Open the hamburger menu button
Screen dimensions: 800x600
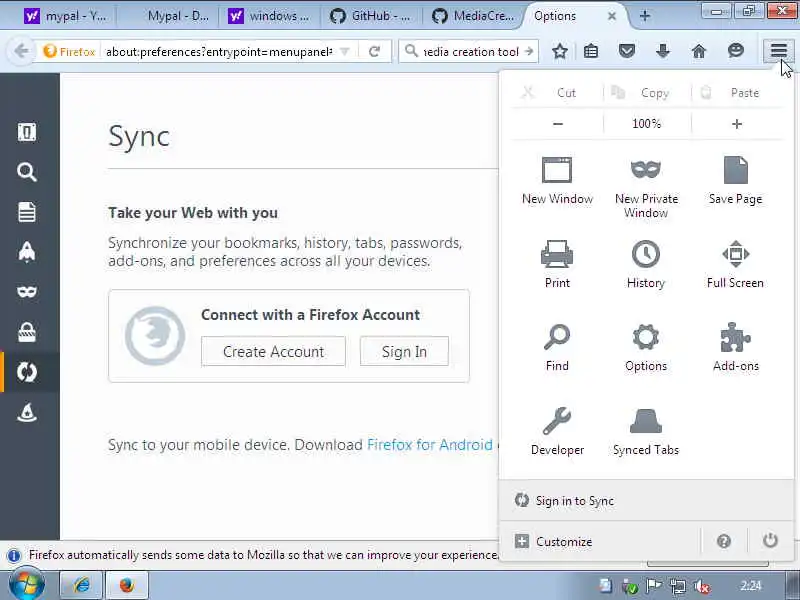[779, 51]
